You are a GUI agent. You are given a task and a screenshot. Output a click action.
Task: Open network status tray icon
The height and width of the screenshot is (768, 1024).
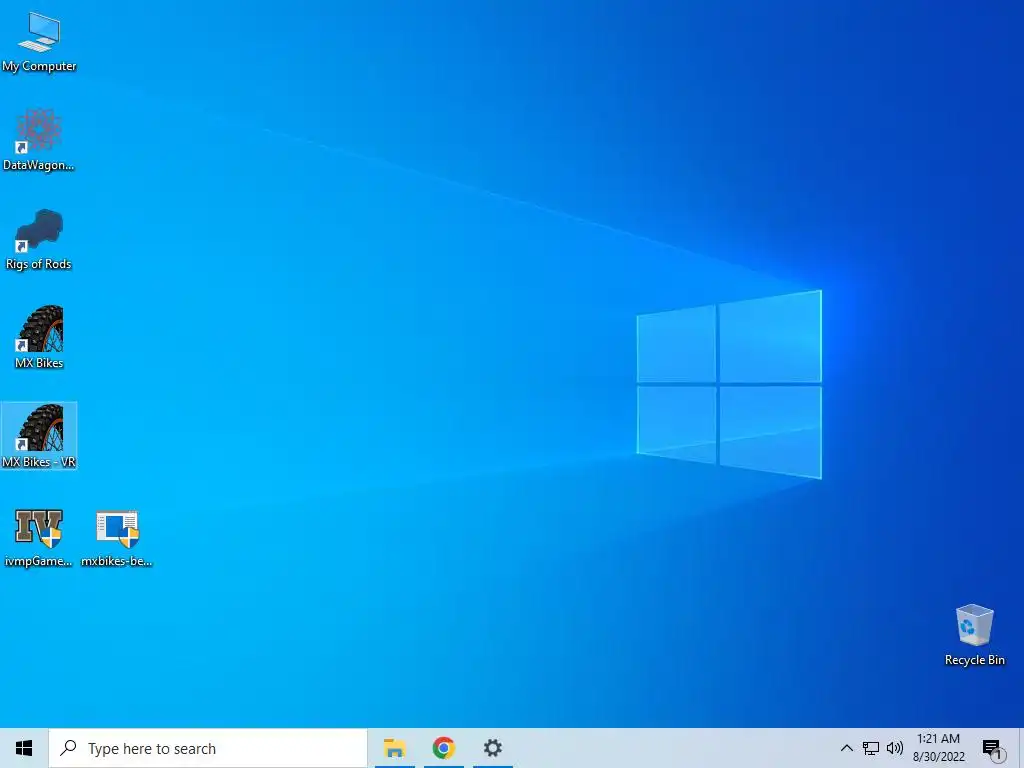[871, 748]
